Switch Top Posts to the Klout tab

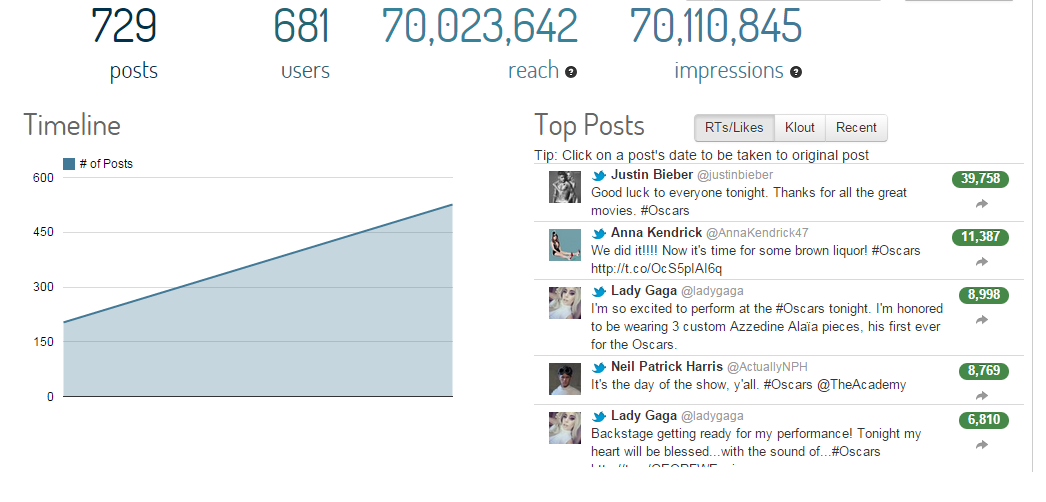pos(800,128)
